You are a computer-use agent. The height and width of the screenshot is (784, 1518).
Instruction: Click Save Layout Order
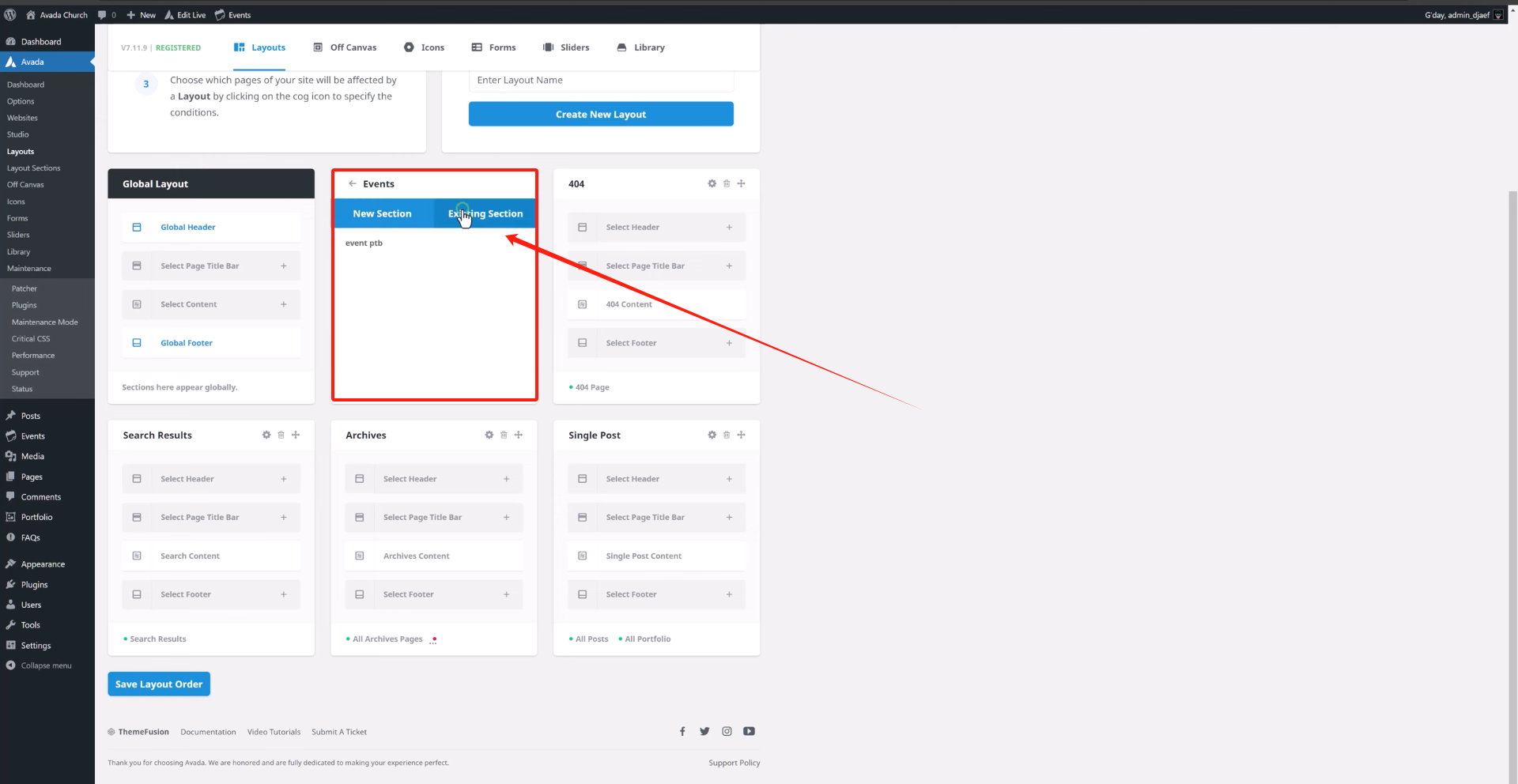point(158,684)
